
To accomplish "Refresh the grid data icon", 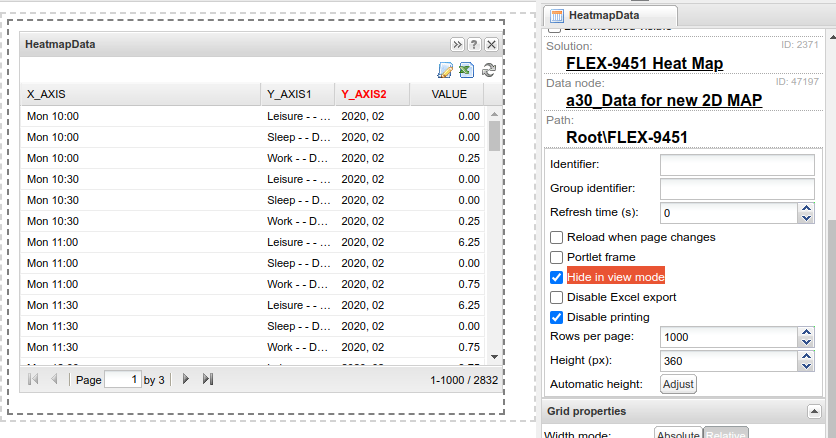I will click(x=488, y=70).
